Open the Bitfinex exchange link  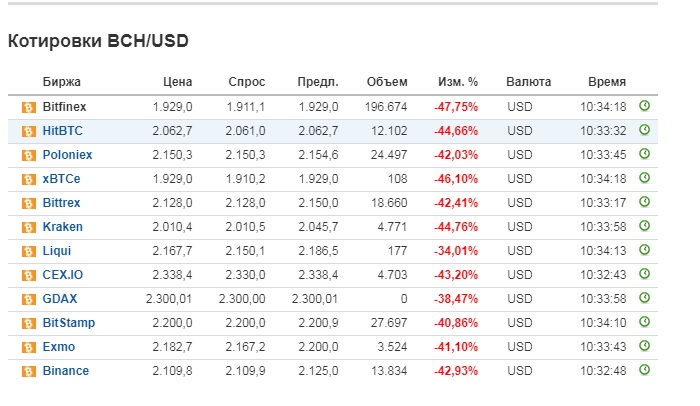click(66, 107)
